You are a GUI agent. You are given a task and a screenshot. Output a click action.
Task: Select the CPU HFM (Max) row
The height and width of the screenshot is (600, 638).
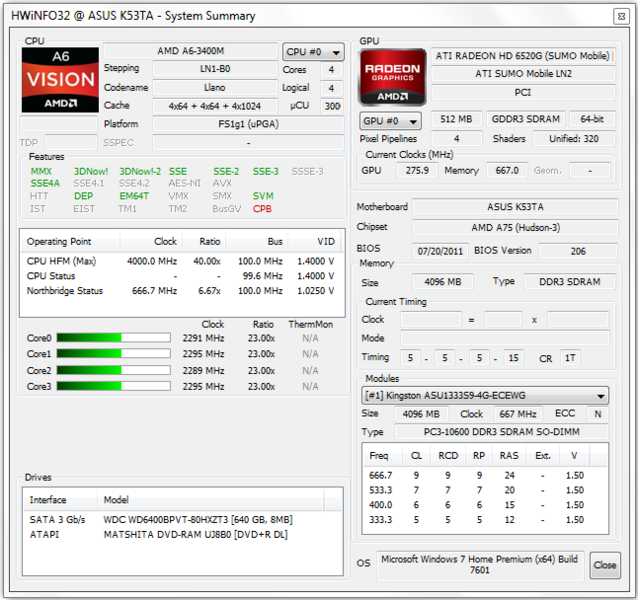[181, 261]
